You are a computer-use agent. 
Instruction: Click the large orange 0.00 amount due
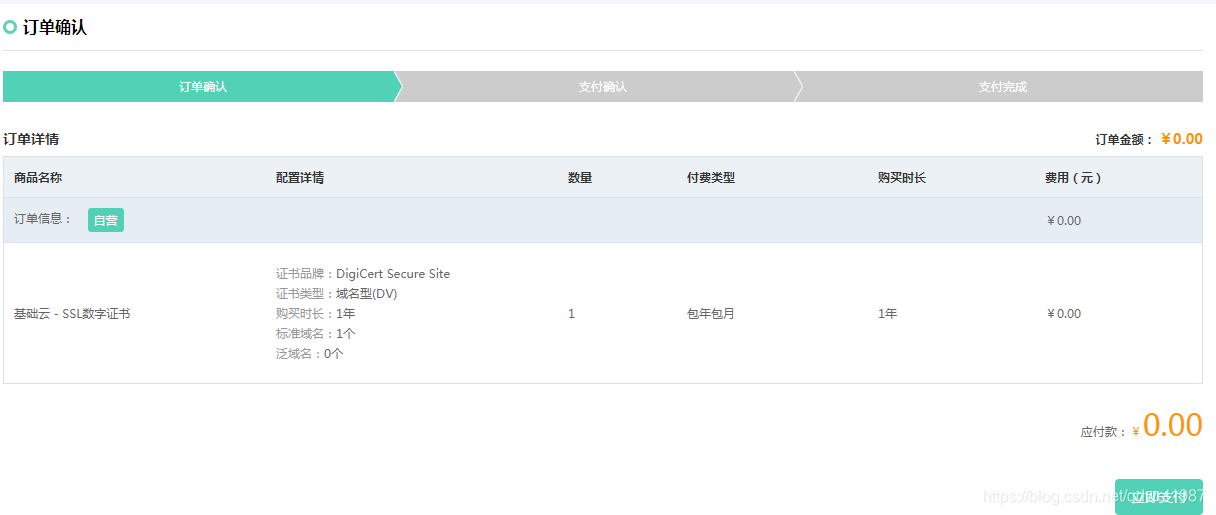[x=1173, y=425]
